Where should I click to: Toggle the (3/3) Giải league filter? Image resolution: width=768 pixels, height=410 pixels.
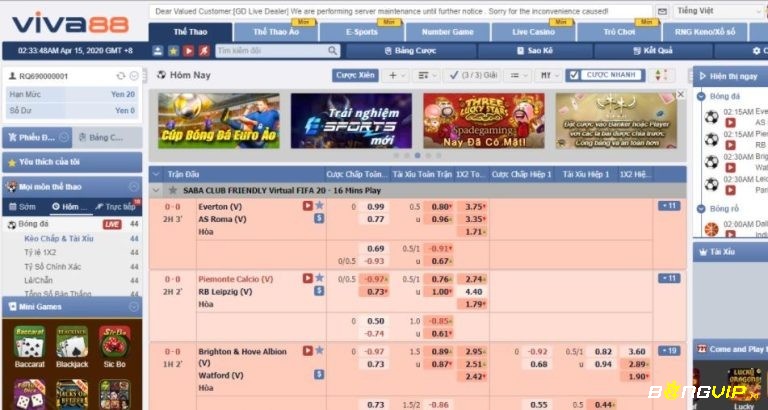coord(473,75)
